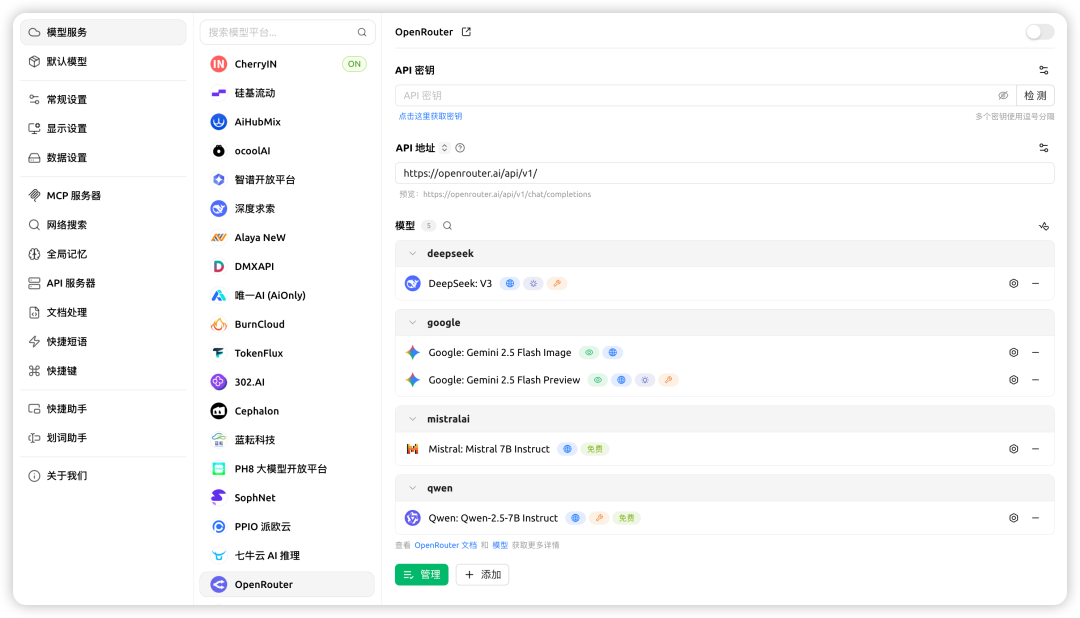Click the model health check icon

(1043, 226)
